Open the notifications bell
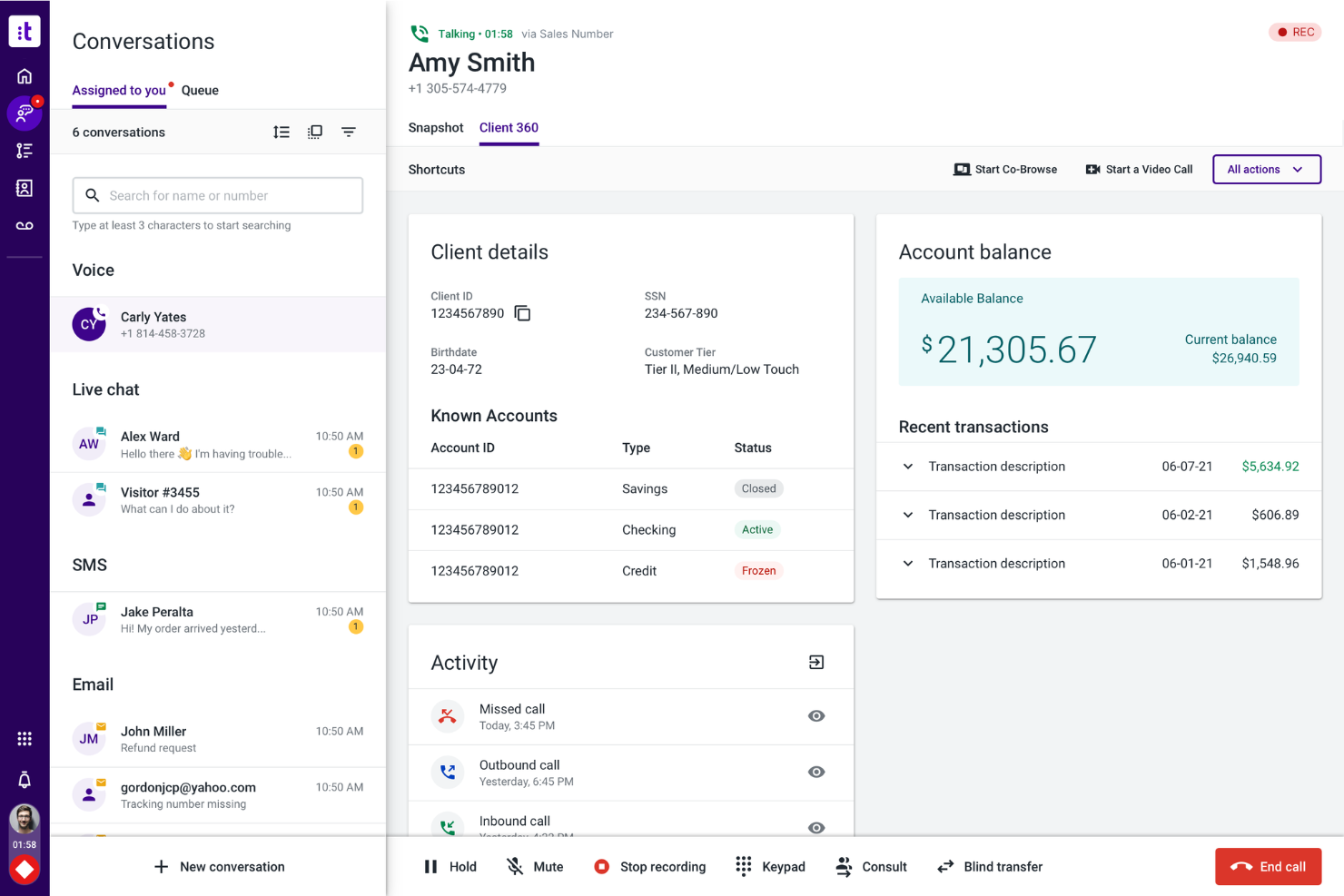Viewport: 1344px width, 896px height. point(25,780)
